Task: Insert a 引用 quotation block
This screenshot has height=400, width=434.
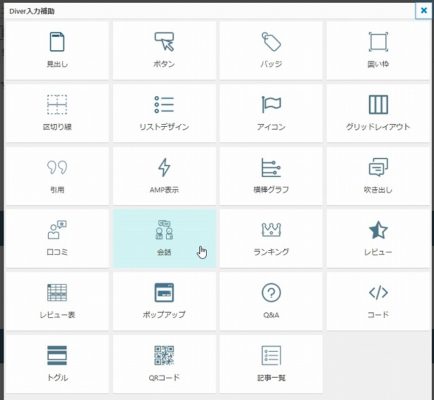Action: point(57,176)
